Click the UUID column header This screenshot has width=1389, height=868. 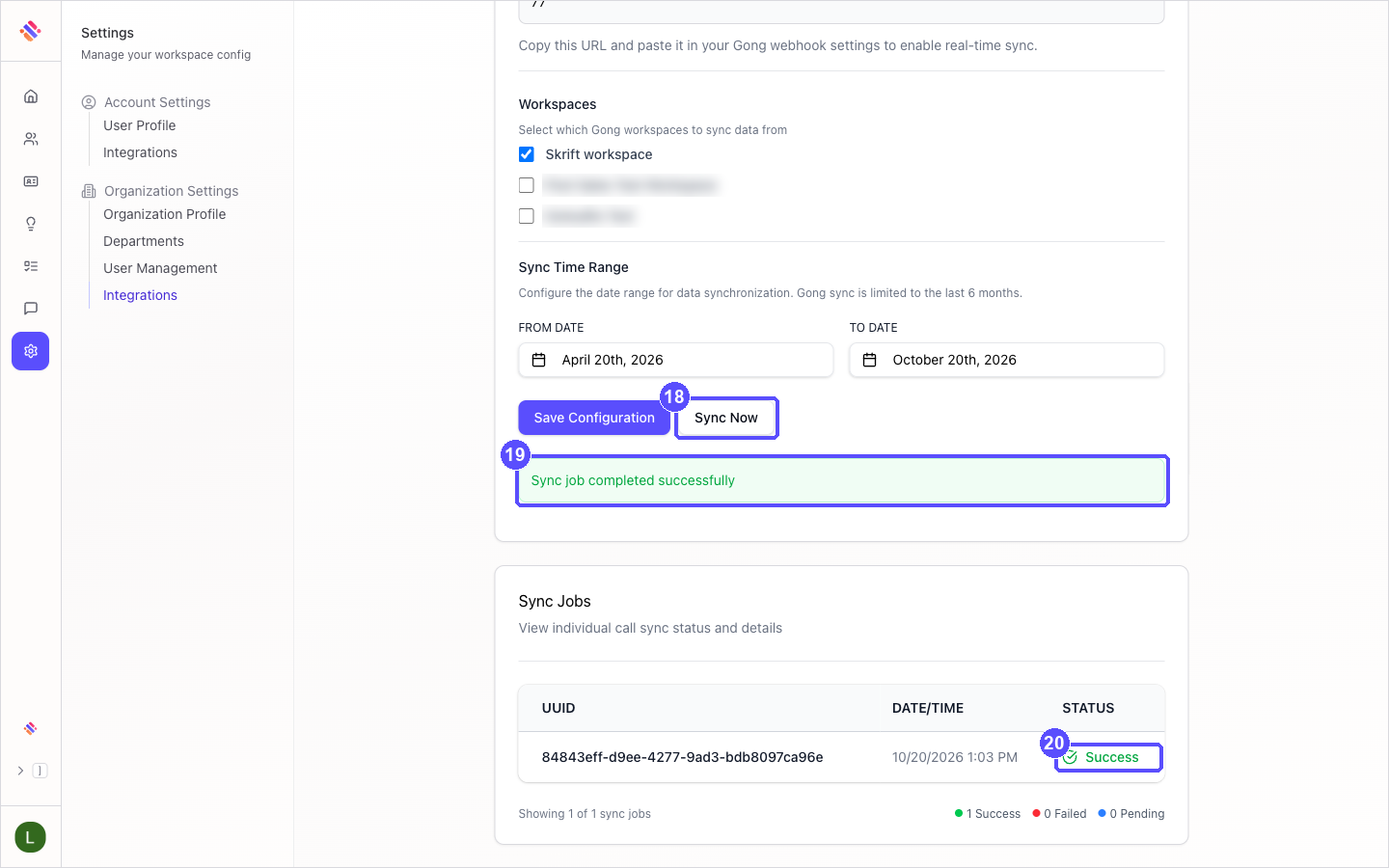tap(558, 708)
